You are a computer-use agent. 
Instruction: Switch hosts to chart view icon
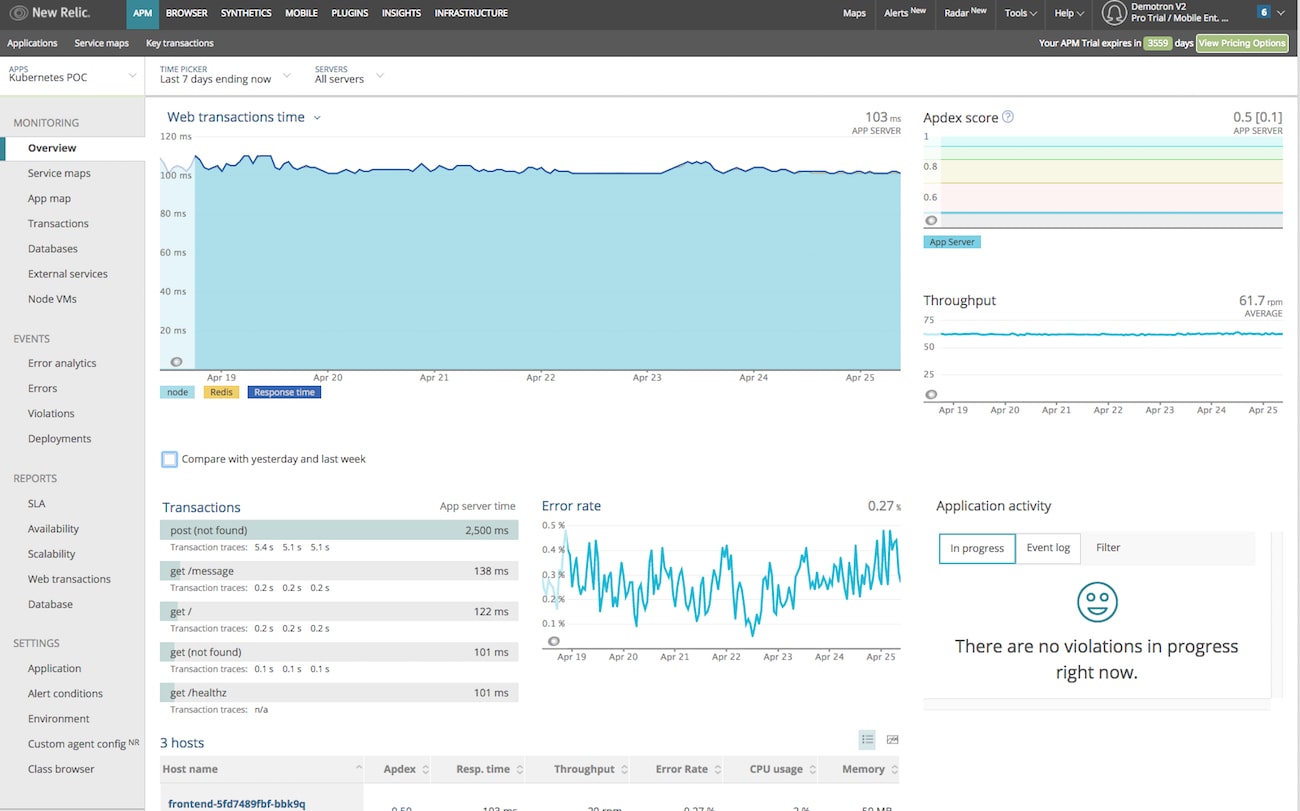[892, 740]
